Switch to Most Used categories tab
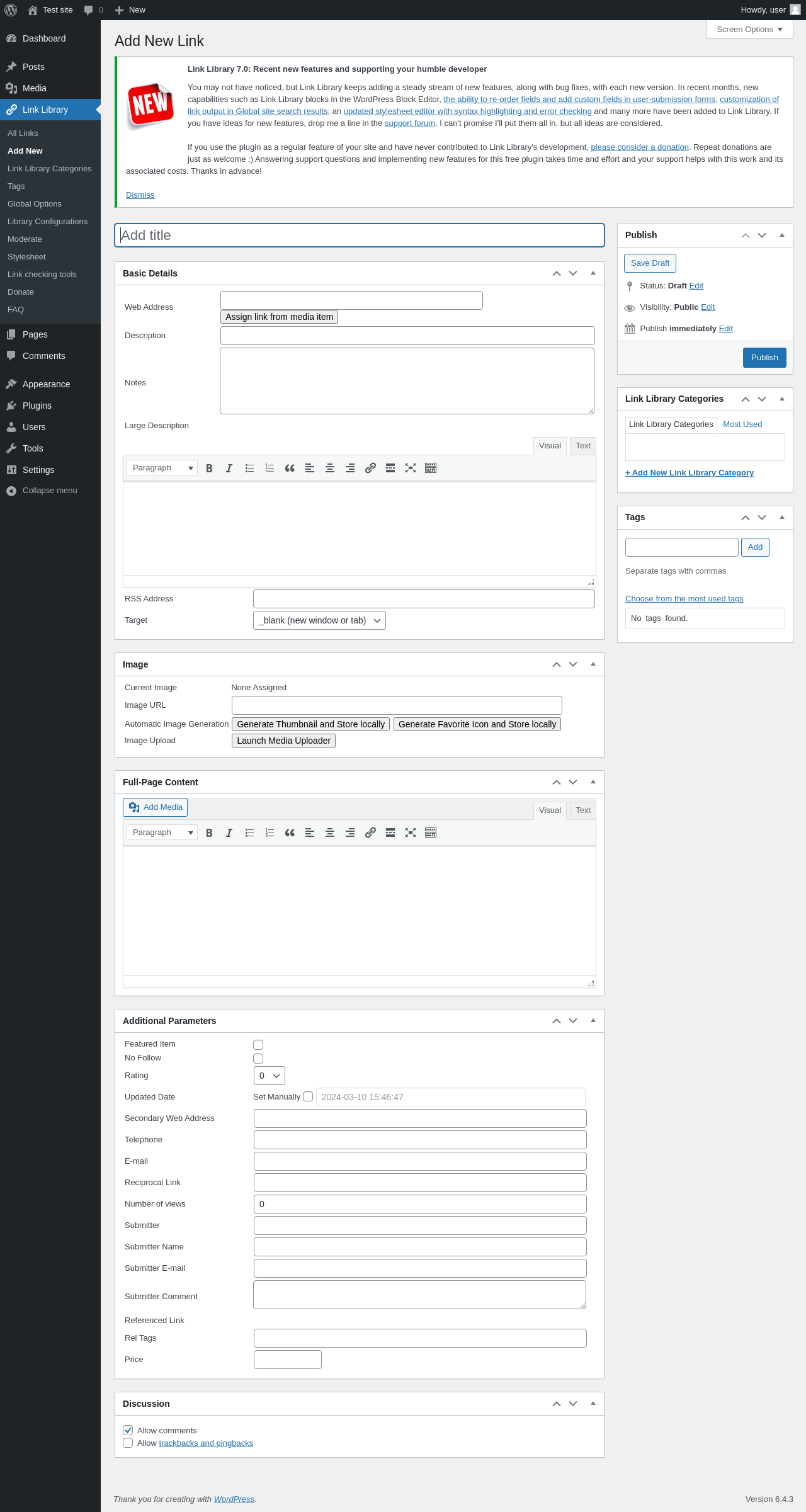 coord(742,424)
